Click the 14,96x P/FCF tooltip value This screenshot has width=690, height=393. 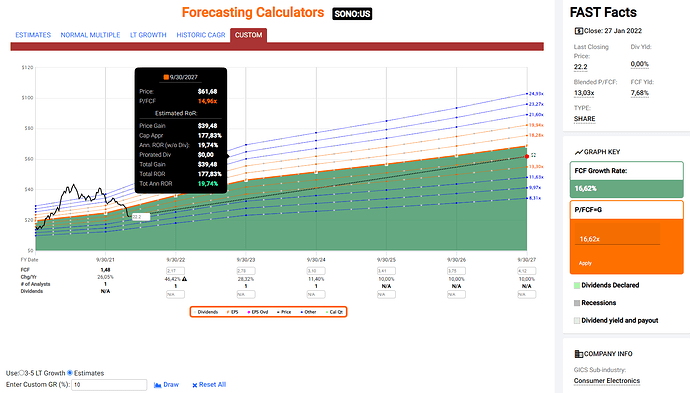pos(207,101)
